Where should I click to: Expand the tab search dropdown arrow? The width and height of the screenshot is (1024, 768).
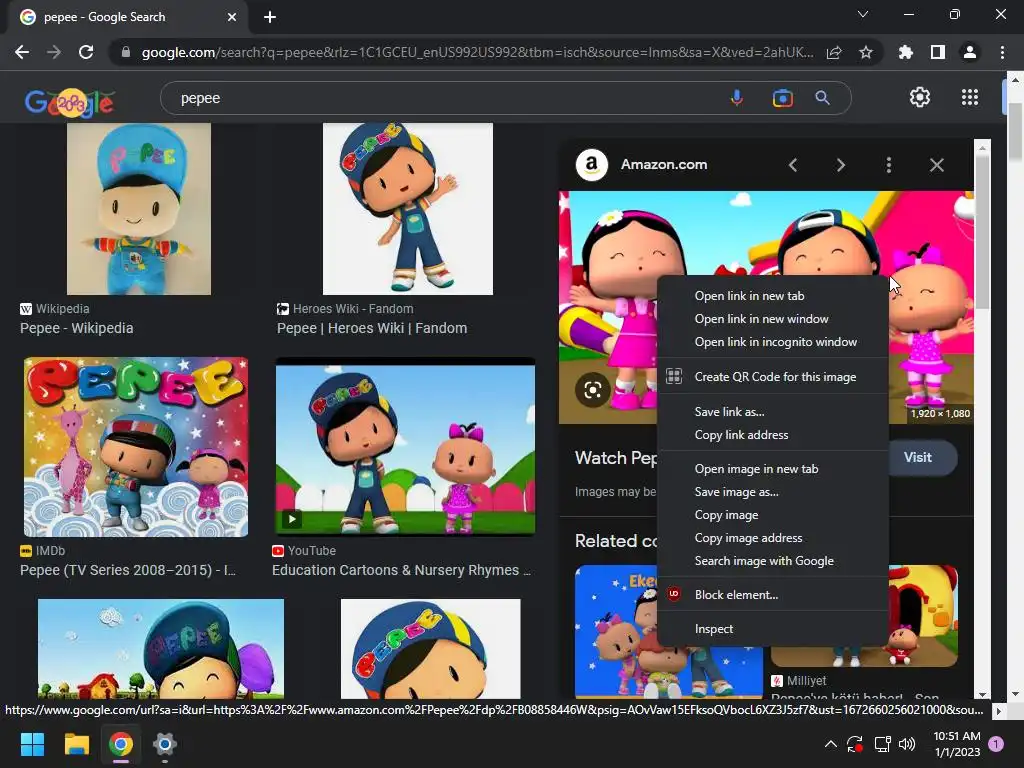coord(863,14)
